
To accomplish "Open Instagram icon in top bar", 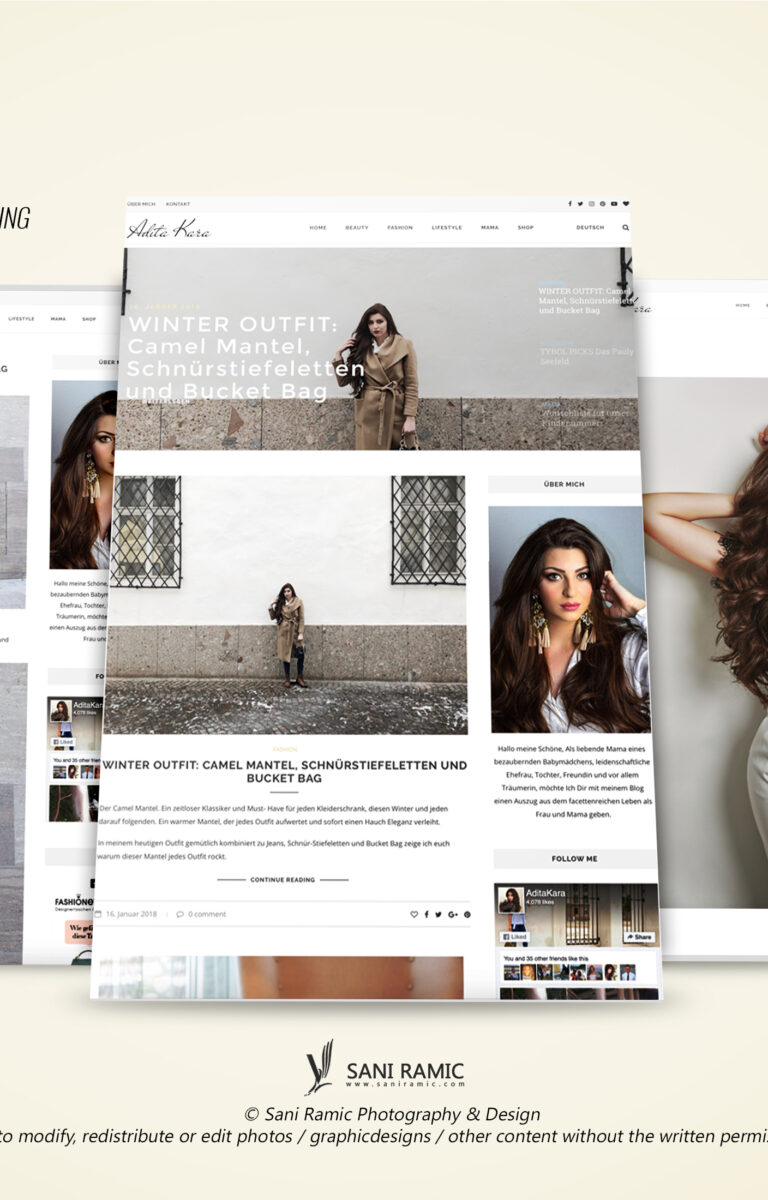I will [x=591, y=203].
